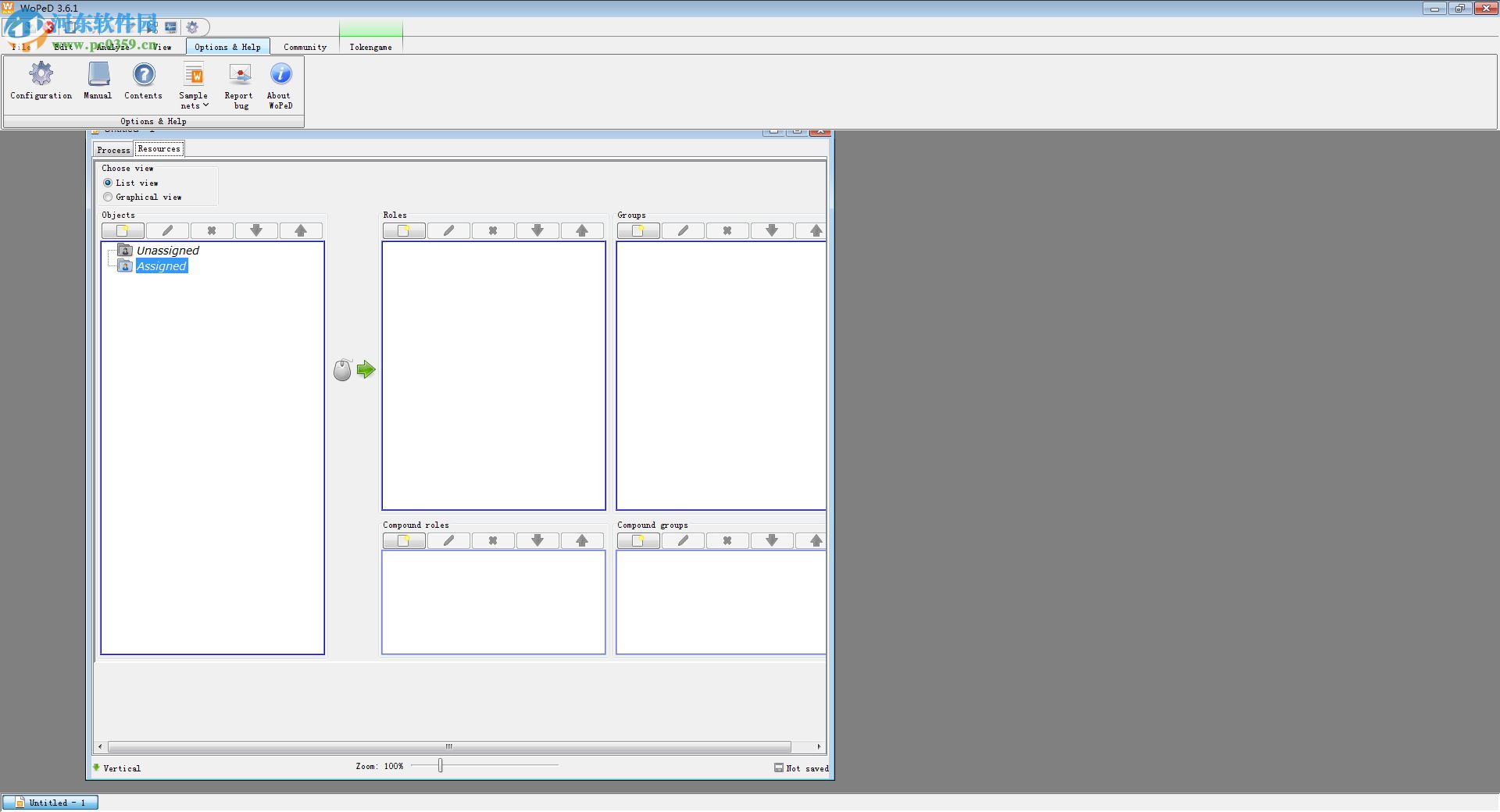The height and width of the screenshot is (812, 1500).
Task: Switch to the Tokengame ribbon tab
Action: [370, 47]
